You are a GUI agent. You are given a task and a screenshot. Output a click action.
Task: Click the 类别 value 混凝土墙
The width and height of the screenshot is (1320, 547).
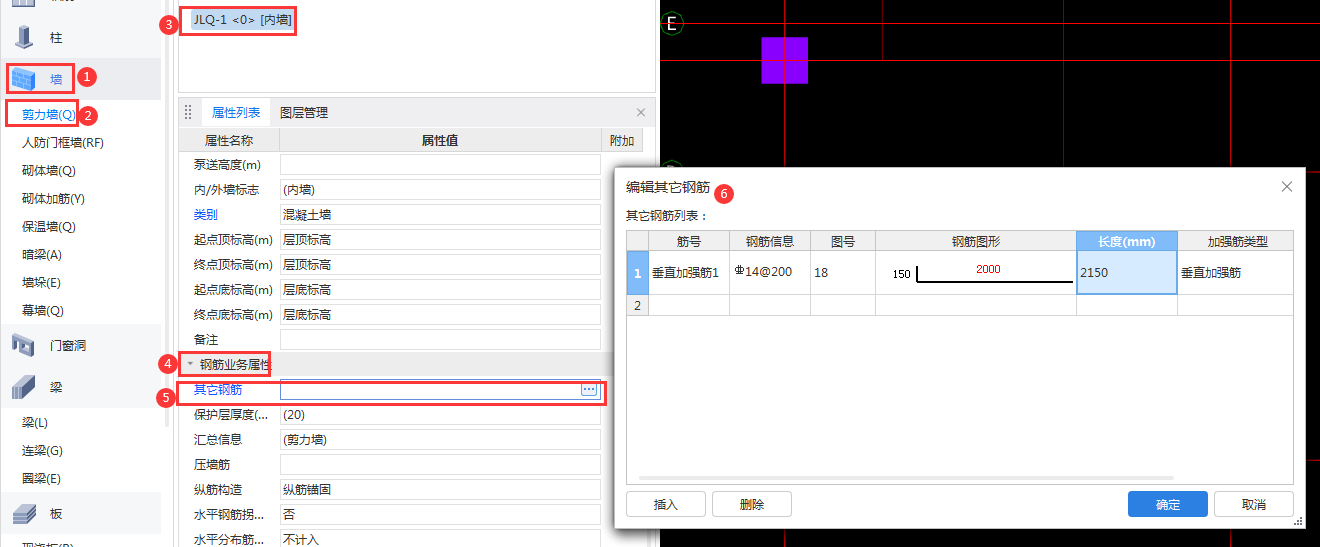440,214
